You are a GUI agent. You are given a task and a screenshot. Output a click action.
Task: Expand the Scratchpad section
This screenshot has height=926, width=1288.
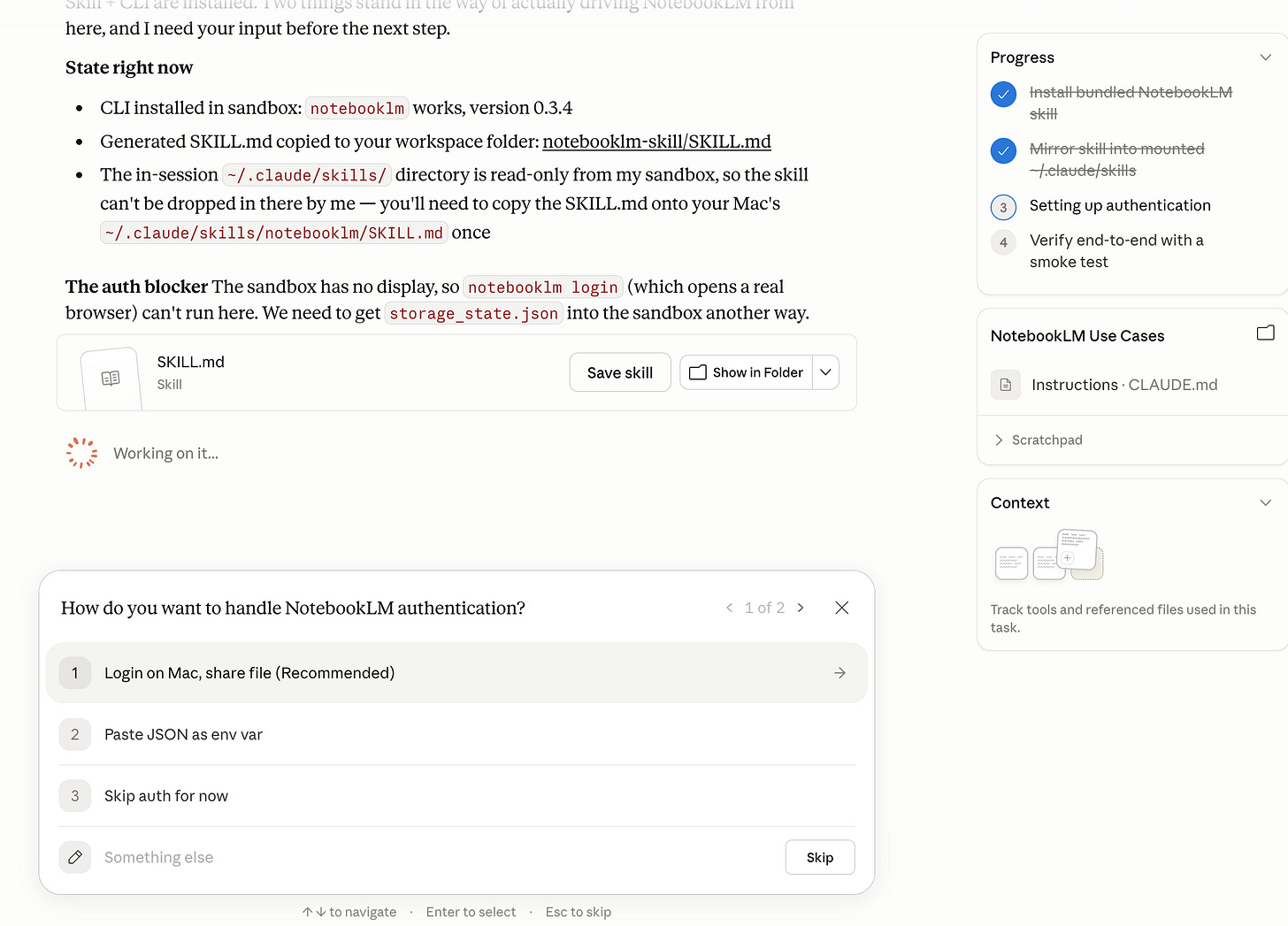1037,440
